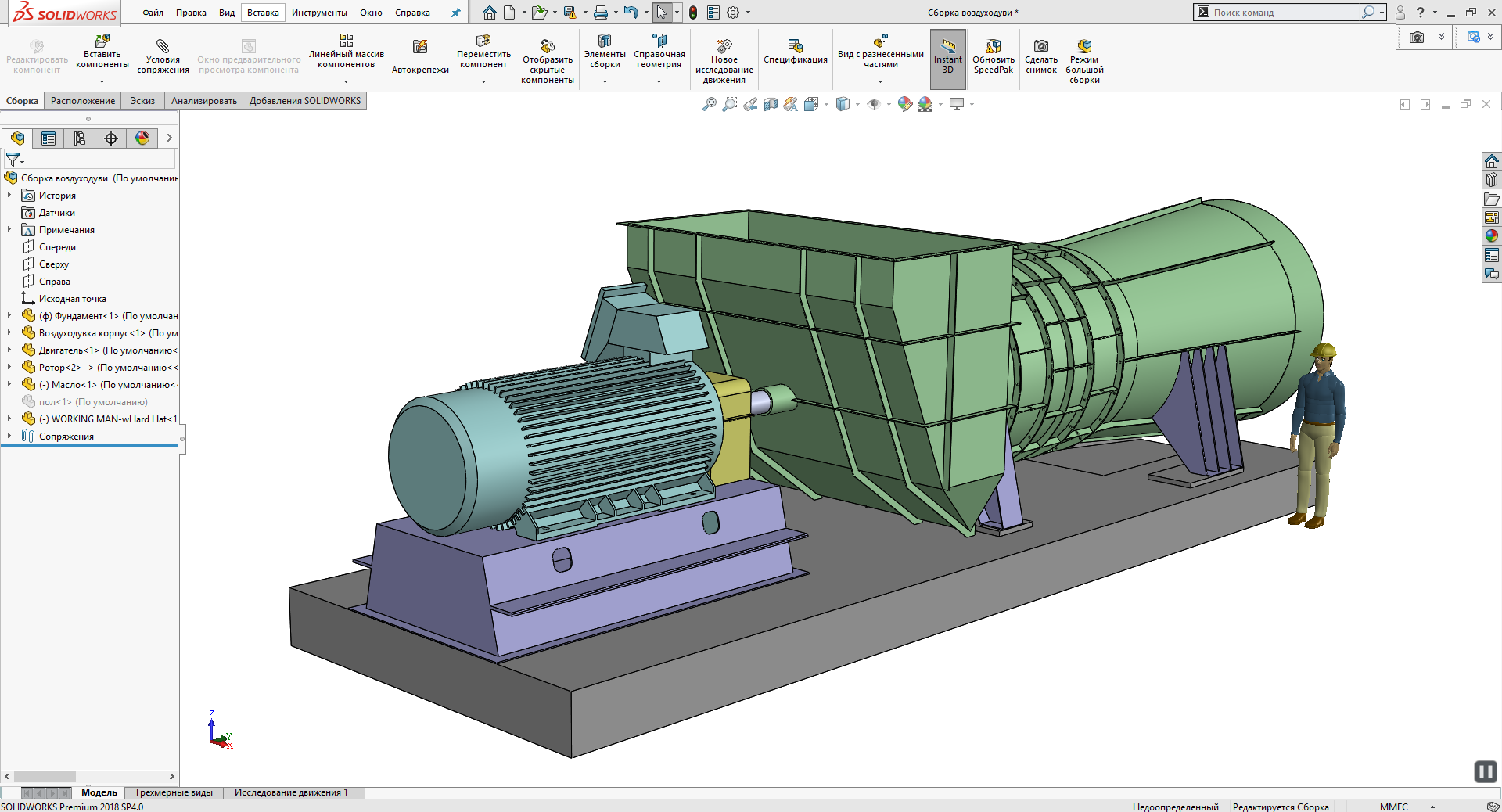Open ConfigurationManager tab icon
This screenshot has height=812, width=1502.
[x=80, y=138]
